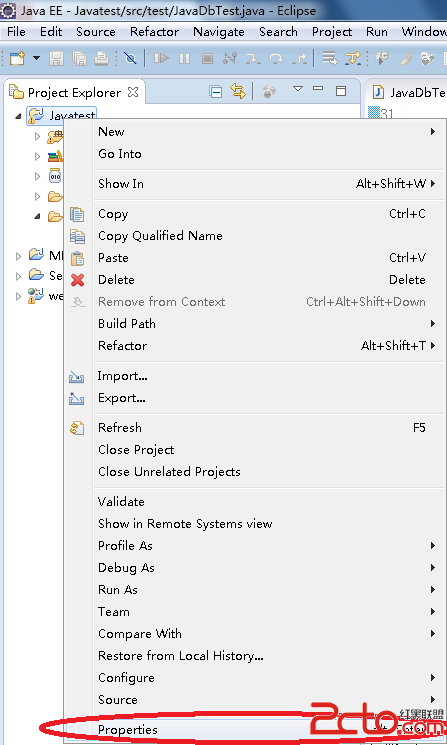Open the Project menu
Viewport: 447px width, 745px height.
(x=332, y=32)
